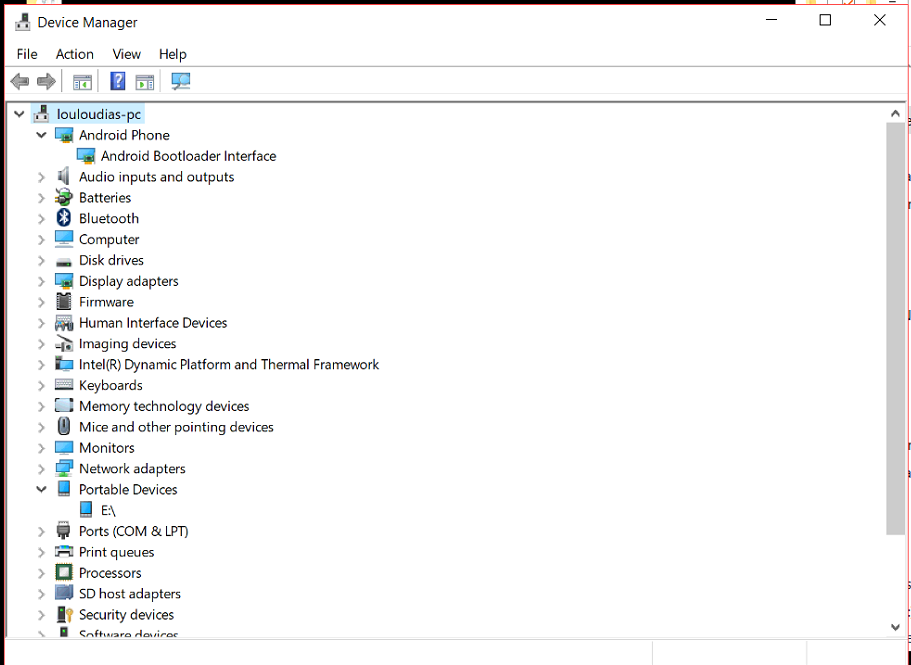Click the Batteries category icon

(64, 198)
